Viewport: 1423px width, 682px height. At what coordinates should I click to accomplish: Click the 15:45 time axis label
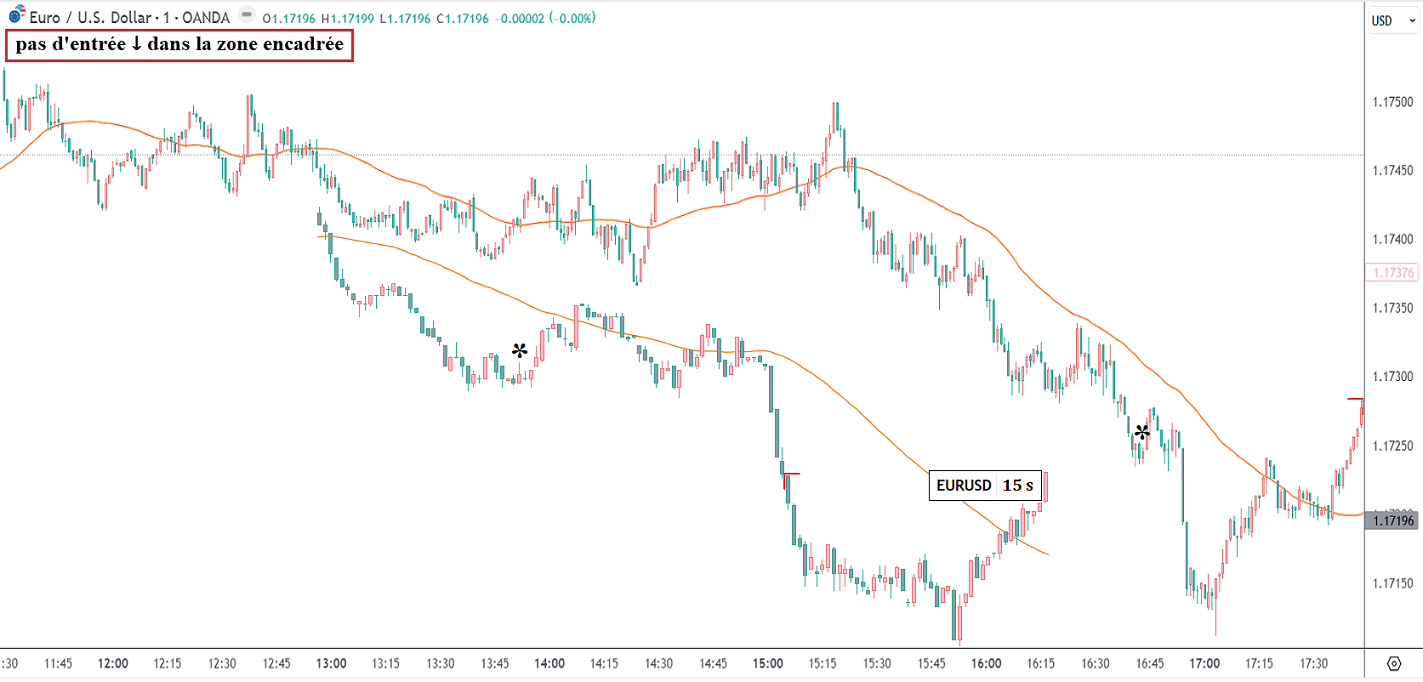click(x=932, y=663)
